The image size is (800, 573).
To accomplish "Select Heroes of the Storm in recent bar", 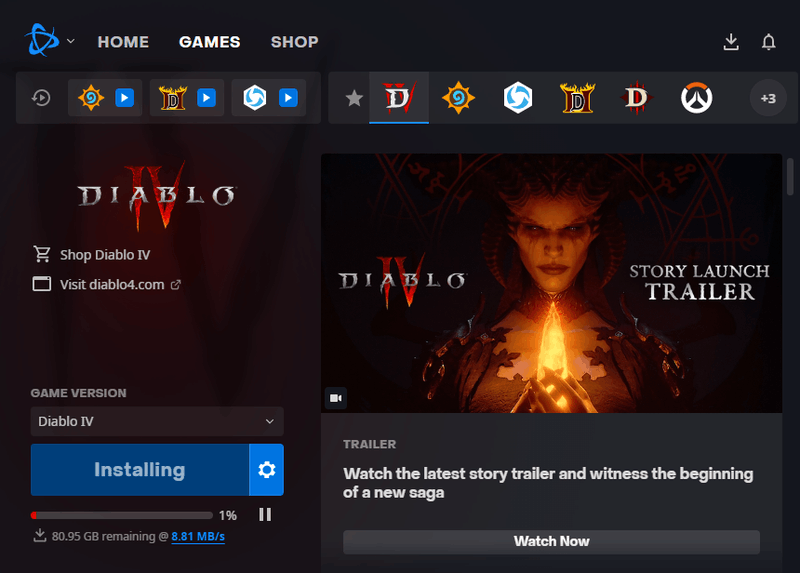I will click(x=255, y=97).
